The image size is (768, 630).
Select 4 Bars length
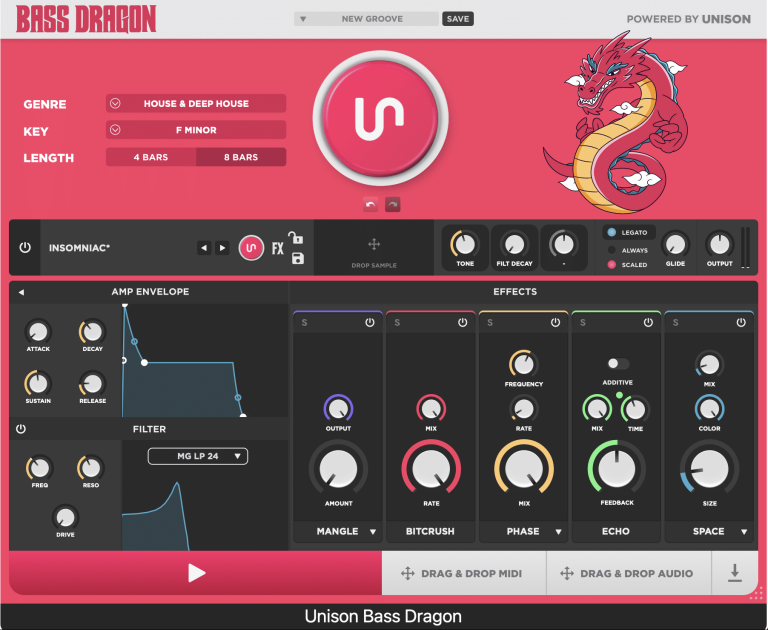coord(151,157)
